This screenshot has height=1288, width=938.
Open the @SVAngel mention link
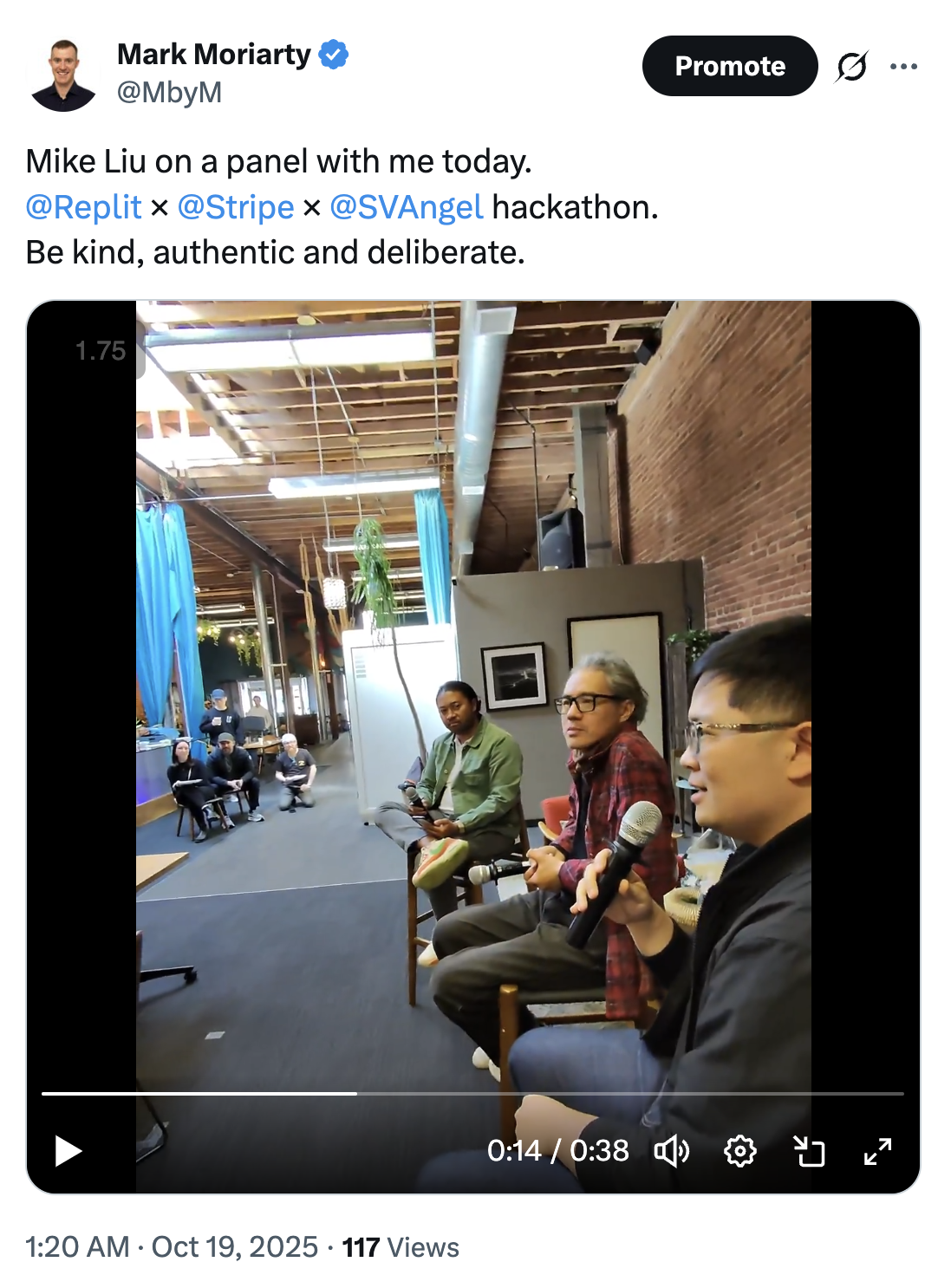tap(407, 207)
